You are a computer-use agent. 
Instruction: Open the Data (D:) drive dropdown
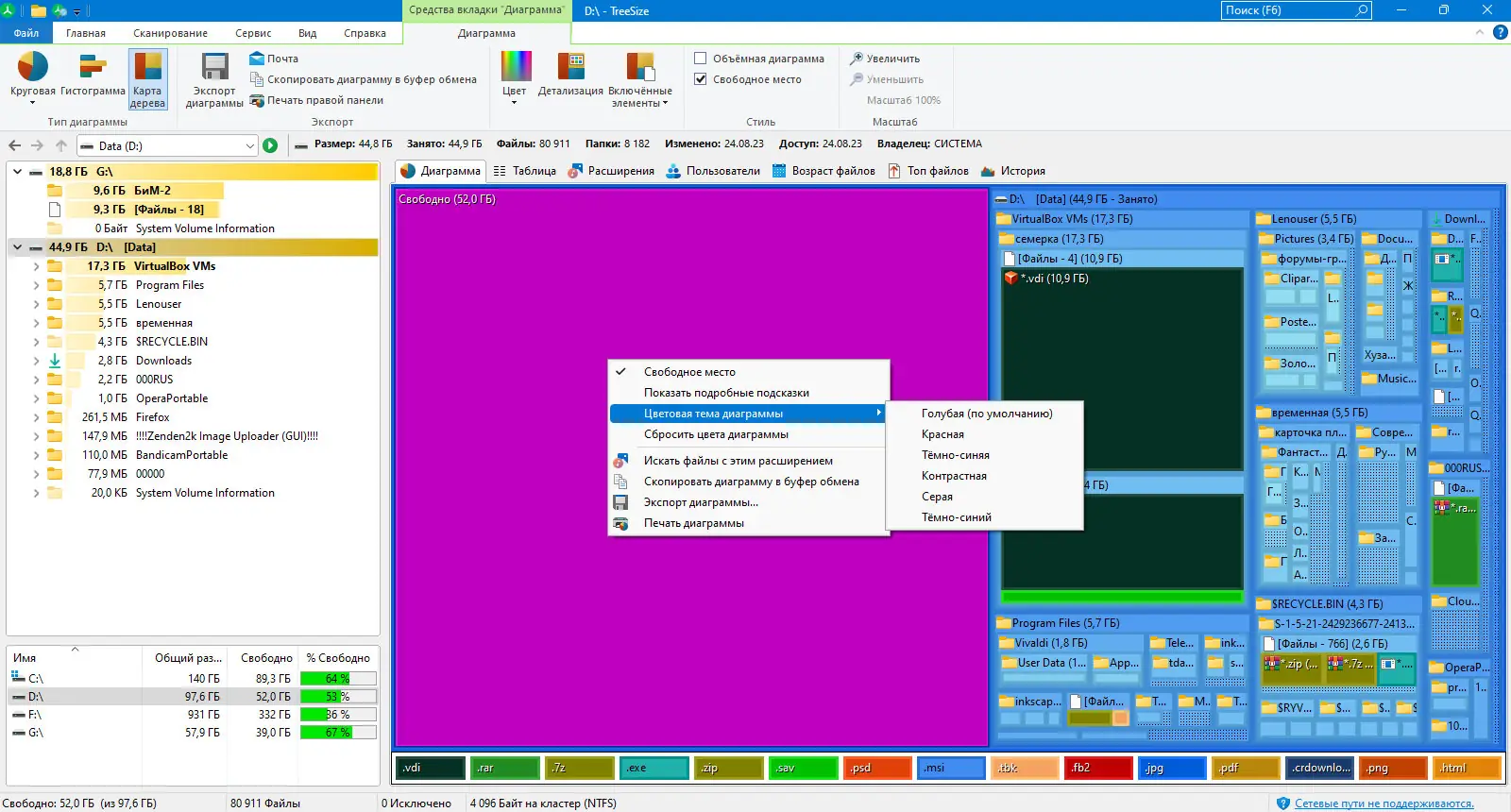pyautogui.click(x=249, y=145)
